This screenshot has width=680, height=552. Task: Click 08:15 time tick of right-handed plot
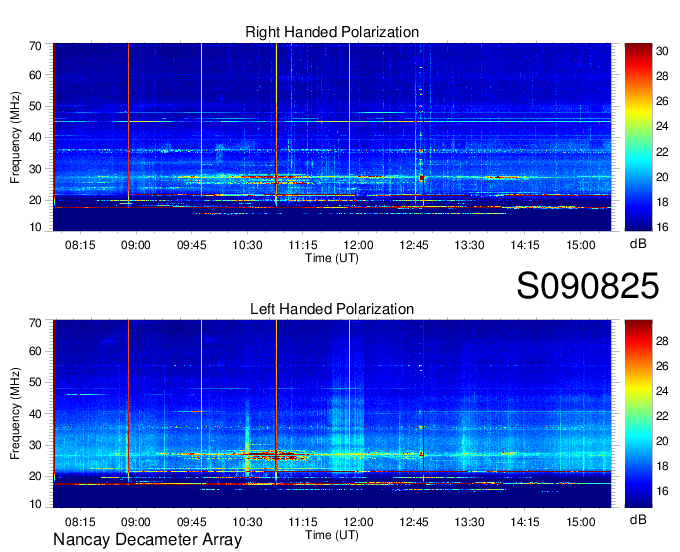click(80, 245)
